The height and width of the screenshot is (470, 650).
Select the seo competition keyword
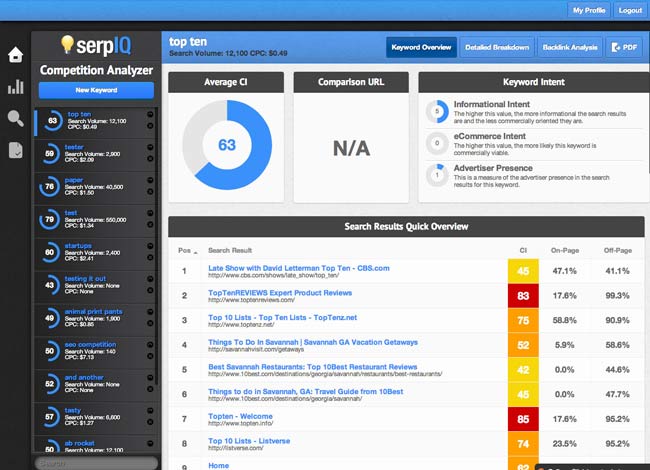90,344
